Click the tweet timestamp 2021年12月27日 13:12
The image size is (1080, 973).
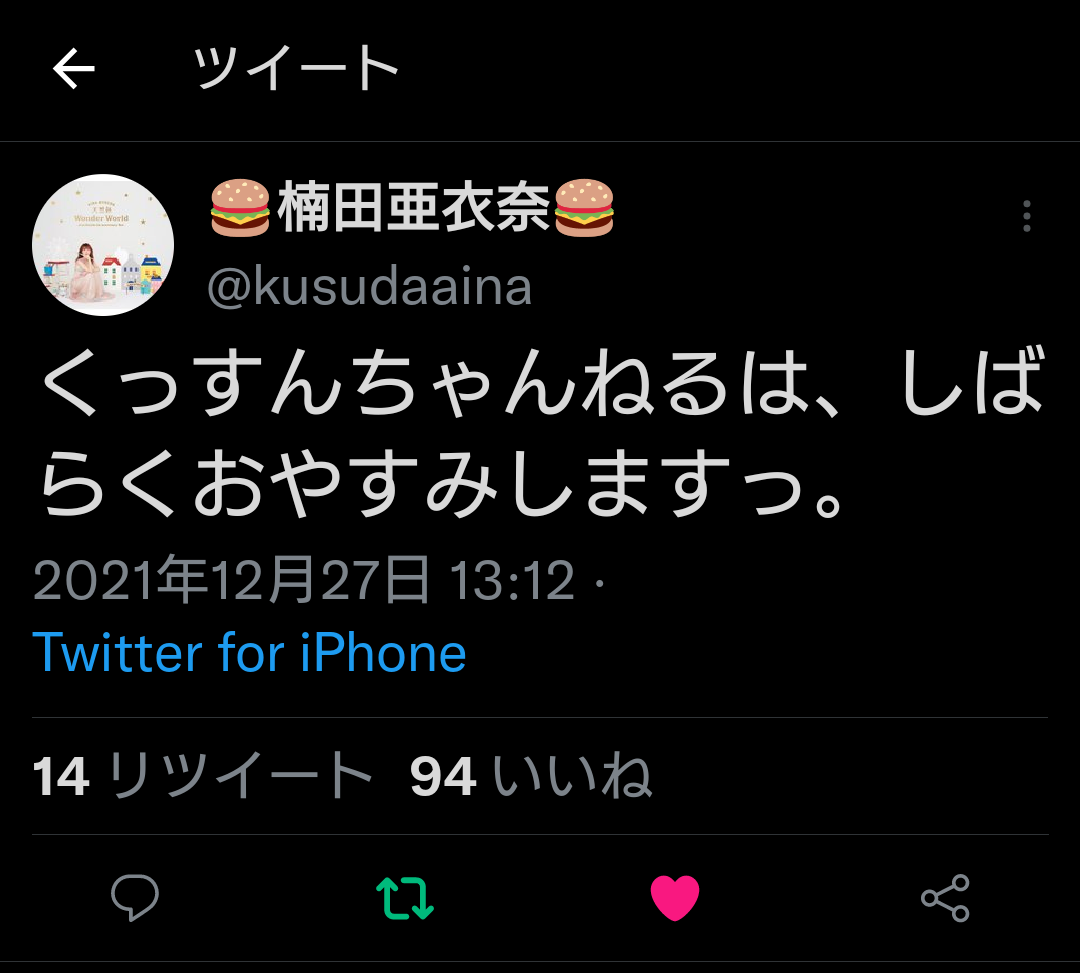(304, 580)
